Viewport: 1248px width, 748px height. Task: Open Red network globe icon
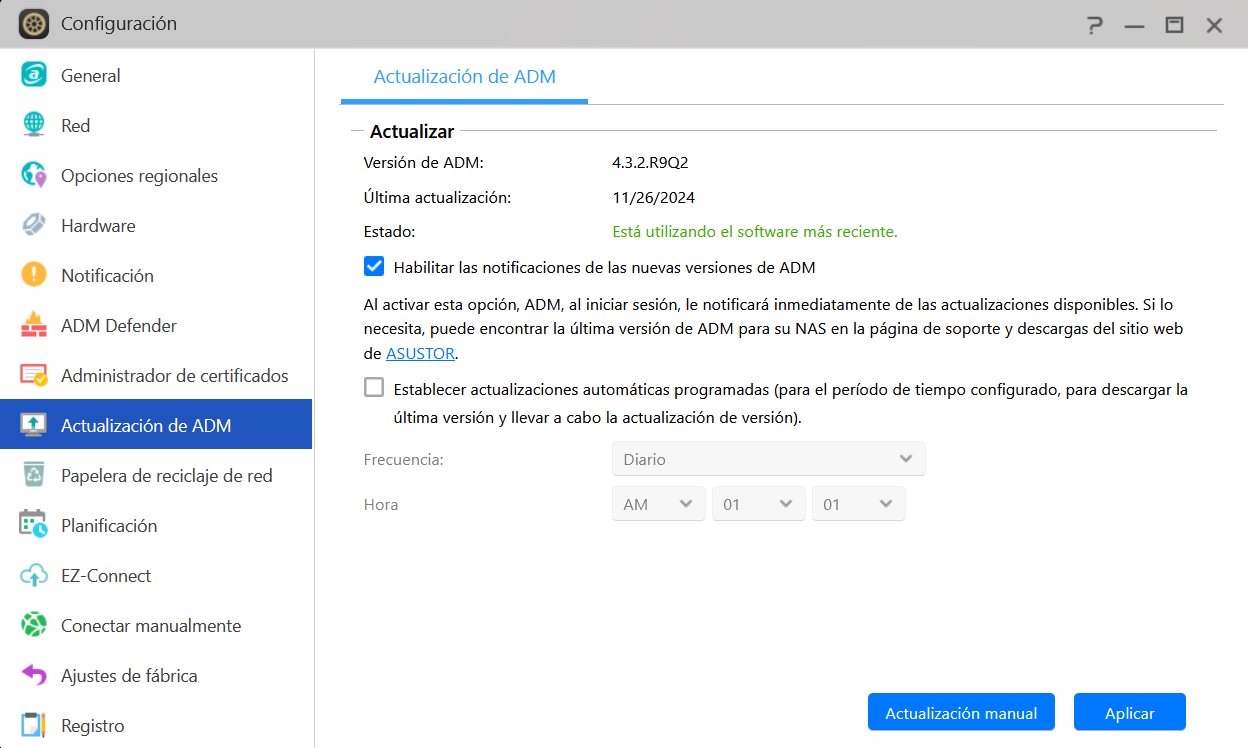pos(34,125)
